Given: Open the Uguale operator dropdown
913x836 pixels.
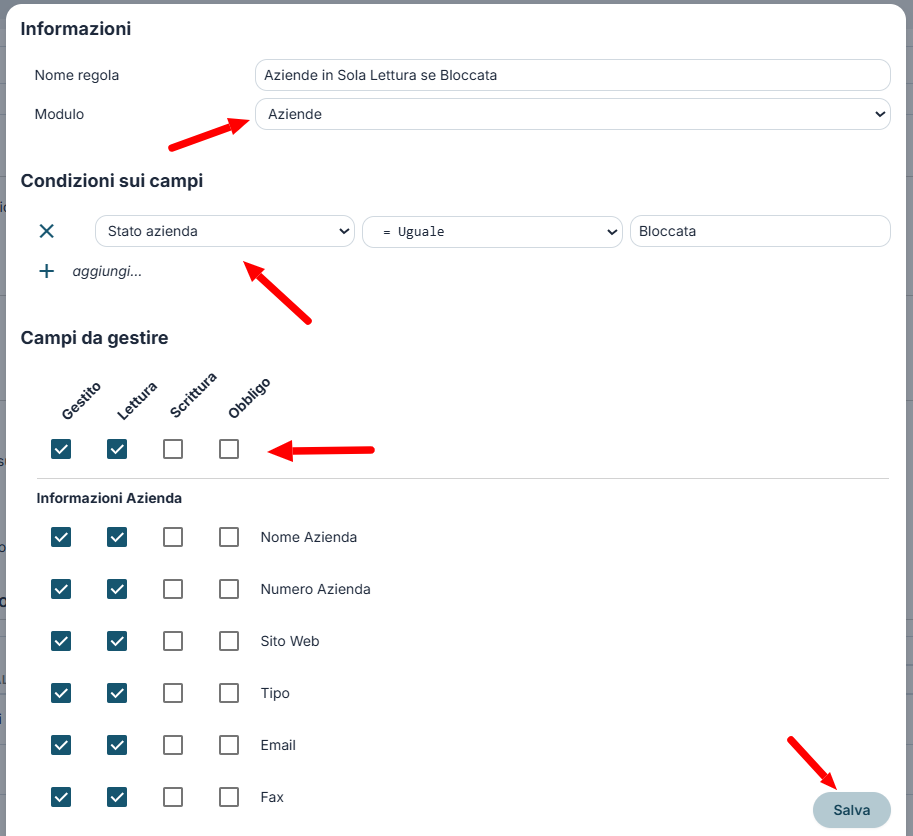Looking at the screenshot, I should [492, 232].
